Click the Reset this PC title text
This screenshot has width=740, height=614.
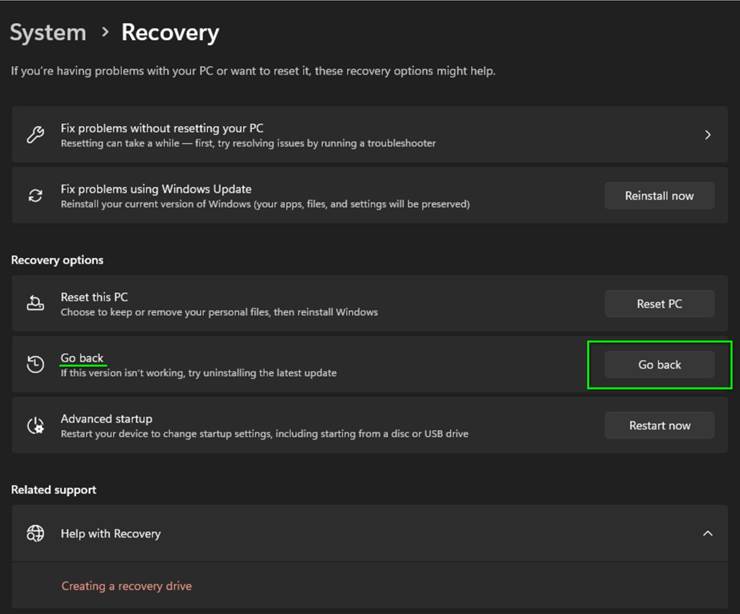(x=94, y=297)
